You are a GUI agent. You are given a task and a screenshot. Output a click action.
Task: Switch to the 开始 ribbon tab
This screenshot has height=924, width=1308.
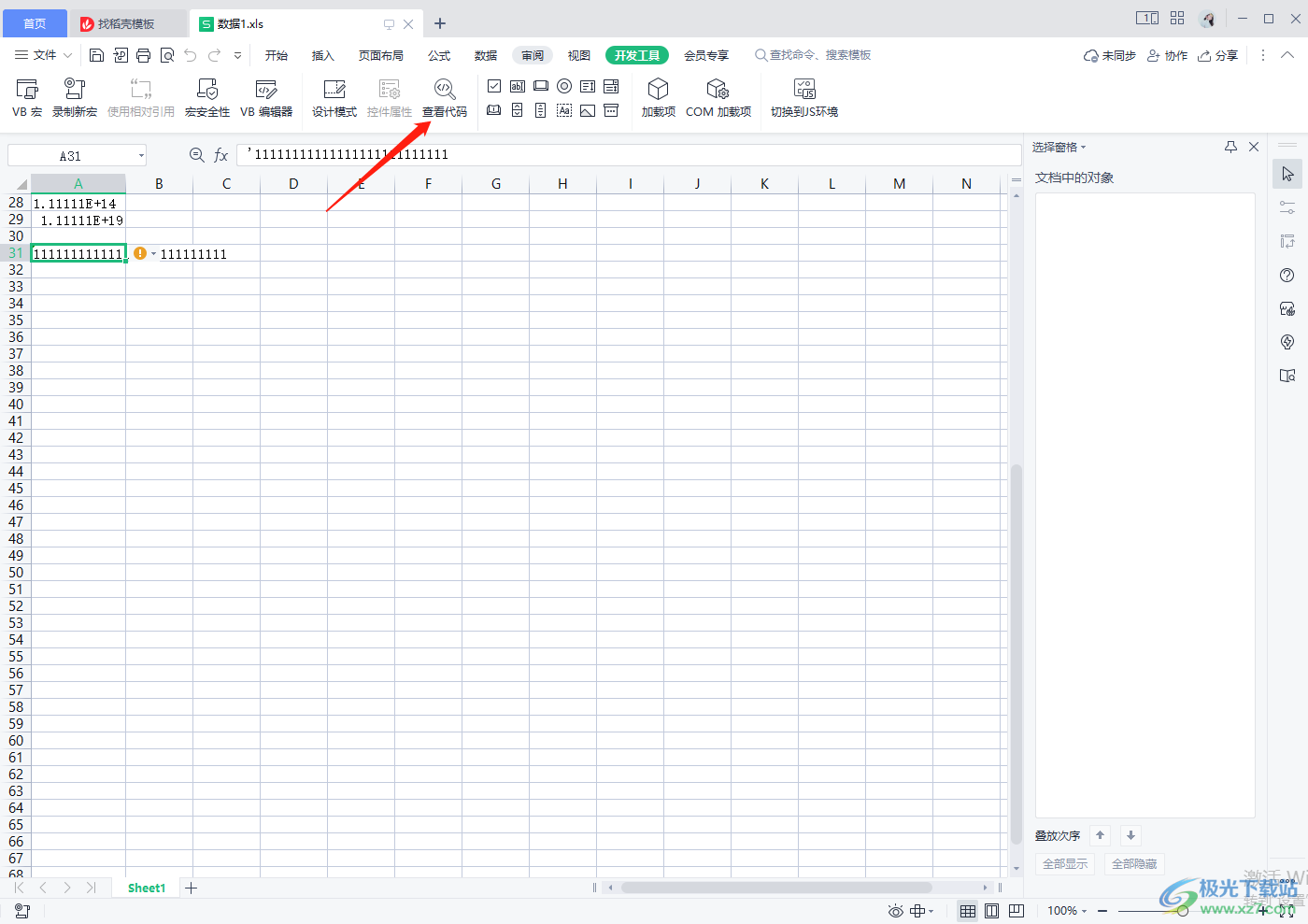point(277,56)
